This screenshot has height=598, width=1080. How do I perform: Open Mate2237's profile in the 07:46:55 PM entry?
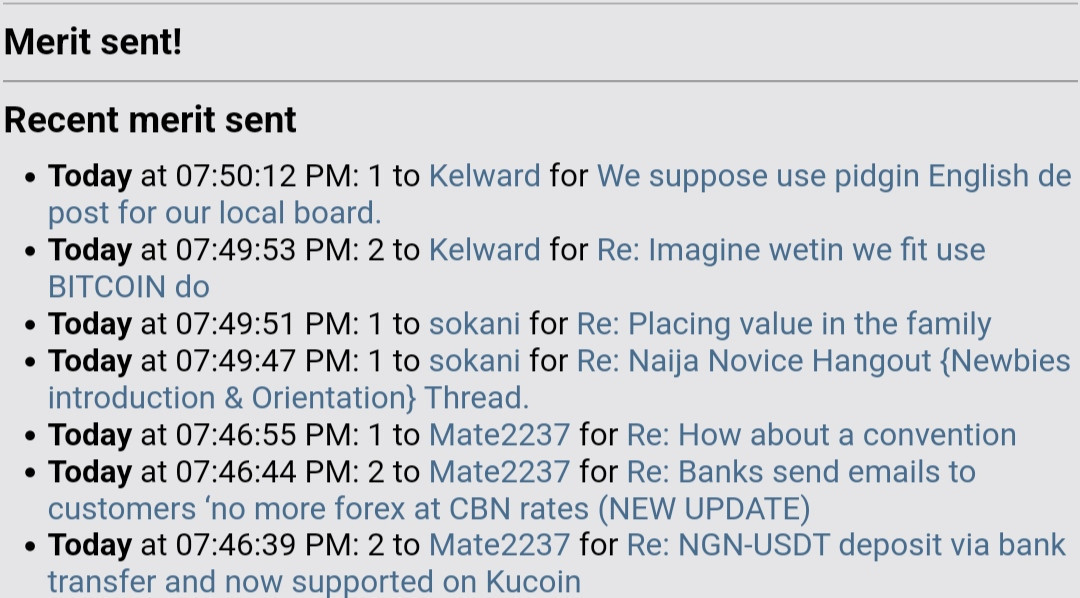pyautogui.click(x=499, y=435)
